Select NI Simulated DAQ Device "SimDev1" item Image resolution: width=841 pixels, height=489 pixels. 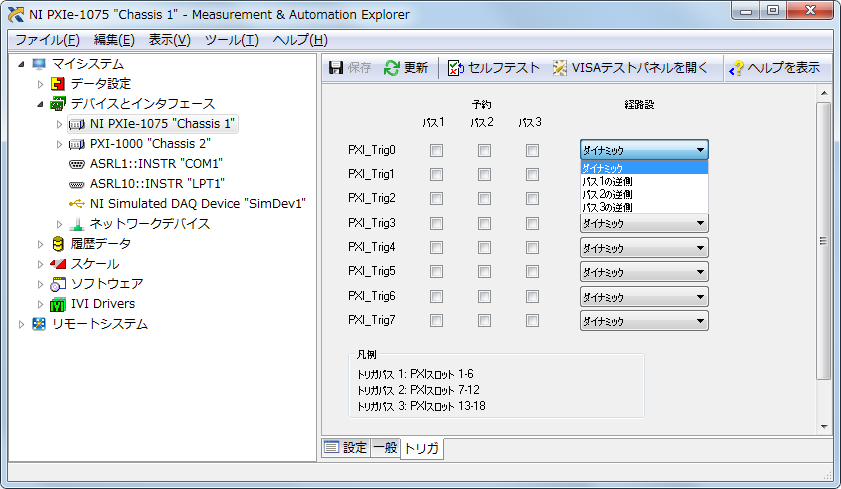point(197,204)
